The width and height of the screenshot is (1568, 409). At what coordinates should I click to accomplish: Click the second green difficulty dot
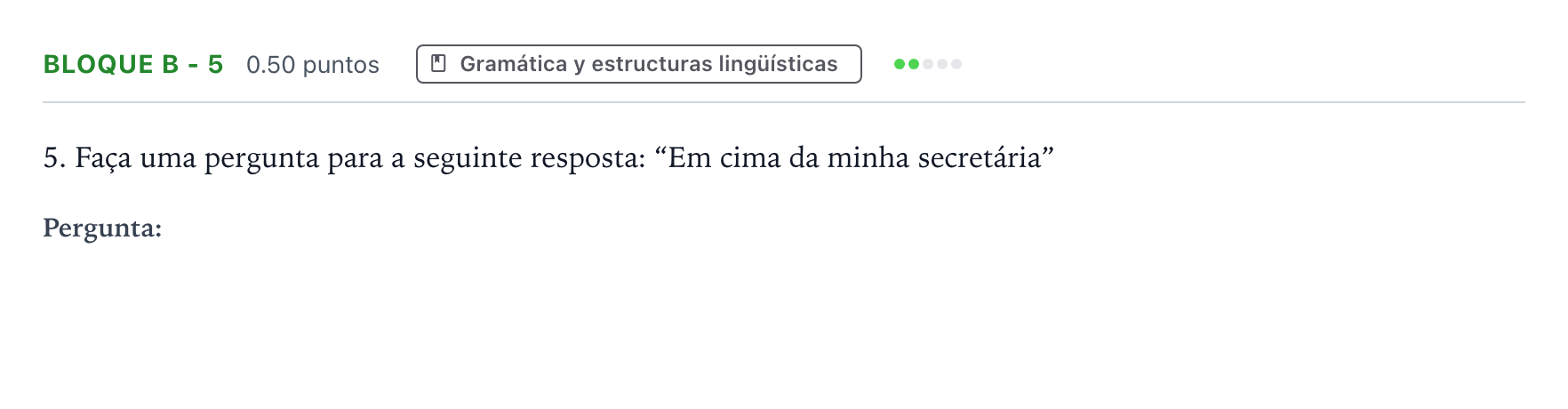click(x=914, y=64)
